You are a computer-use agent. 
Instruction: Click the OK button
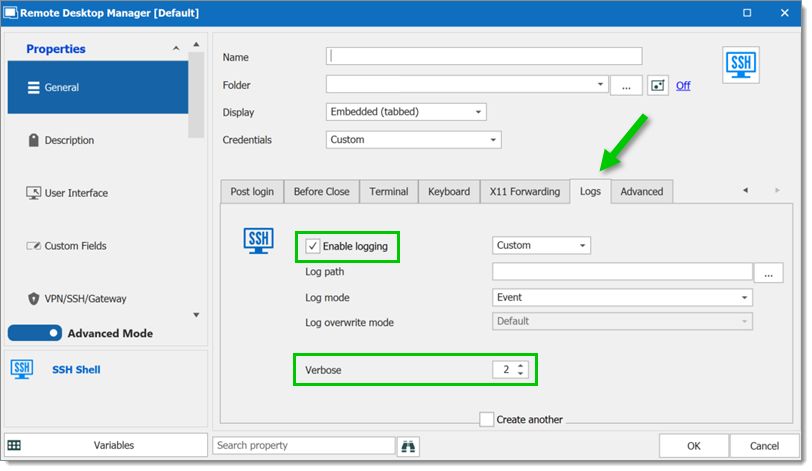694,446
